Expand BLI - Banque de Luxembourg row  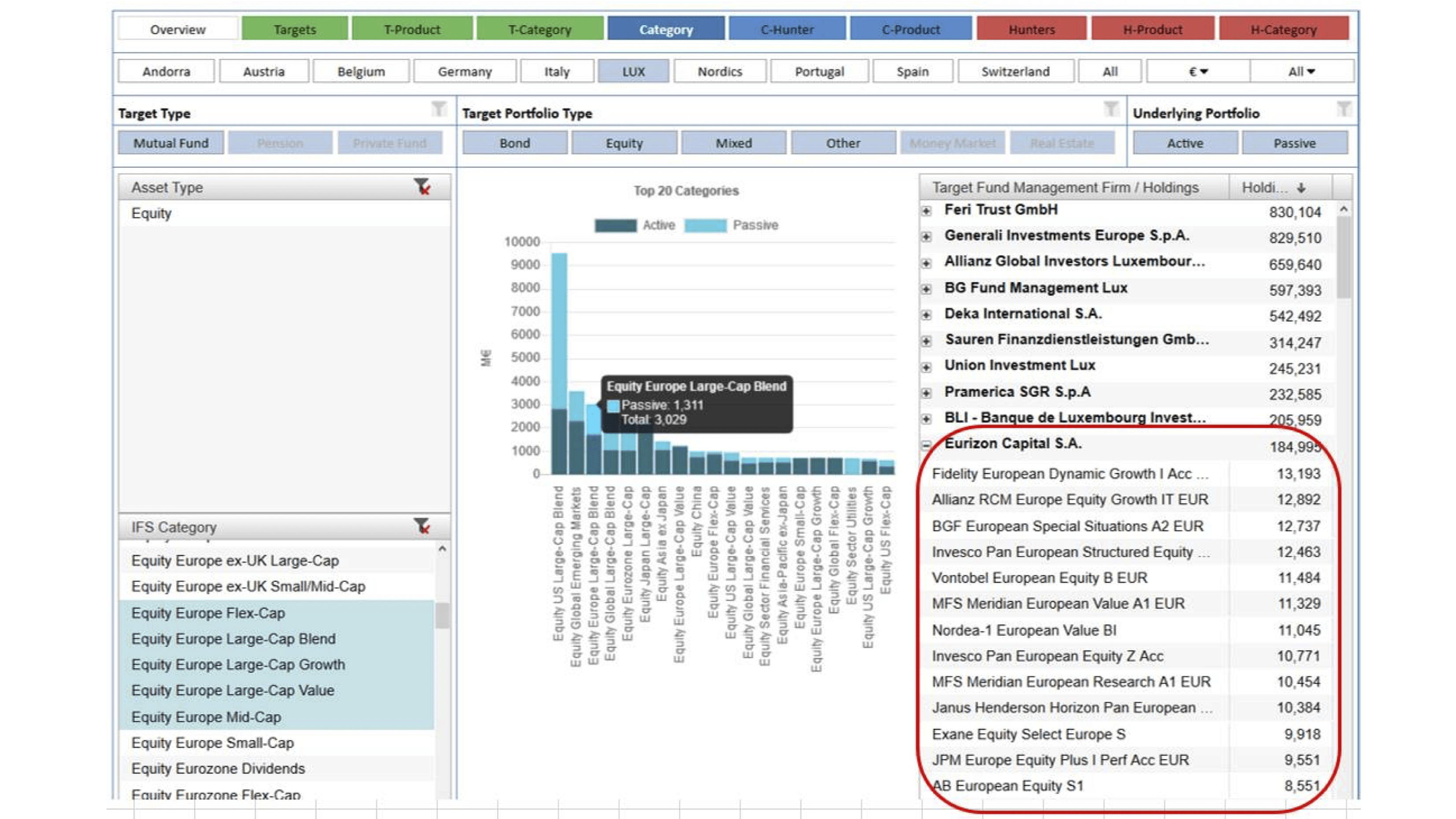click(x=926, y=419)
